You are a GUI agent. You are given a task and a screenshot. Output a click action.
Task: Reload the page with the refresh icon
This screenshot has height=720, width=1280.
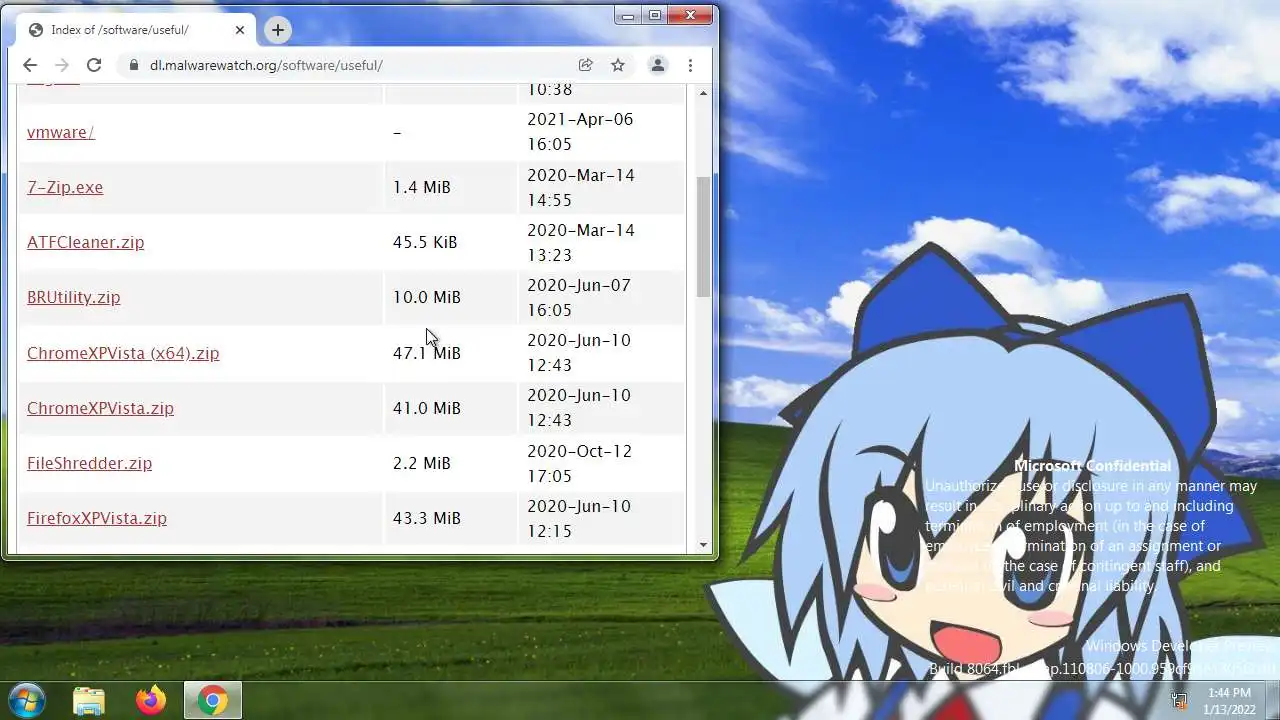point(94,65)
